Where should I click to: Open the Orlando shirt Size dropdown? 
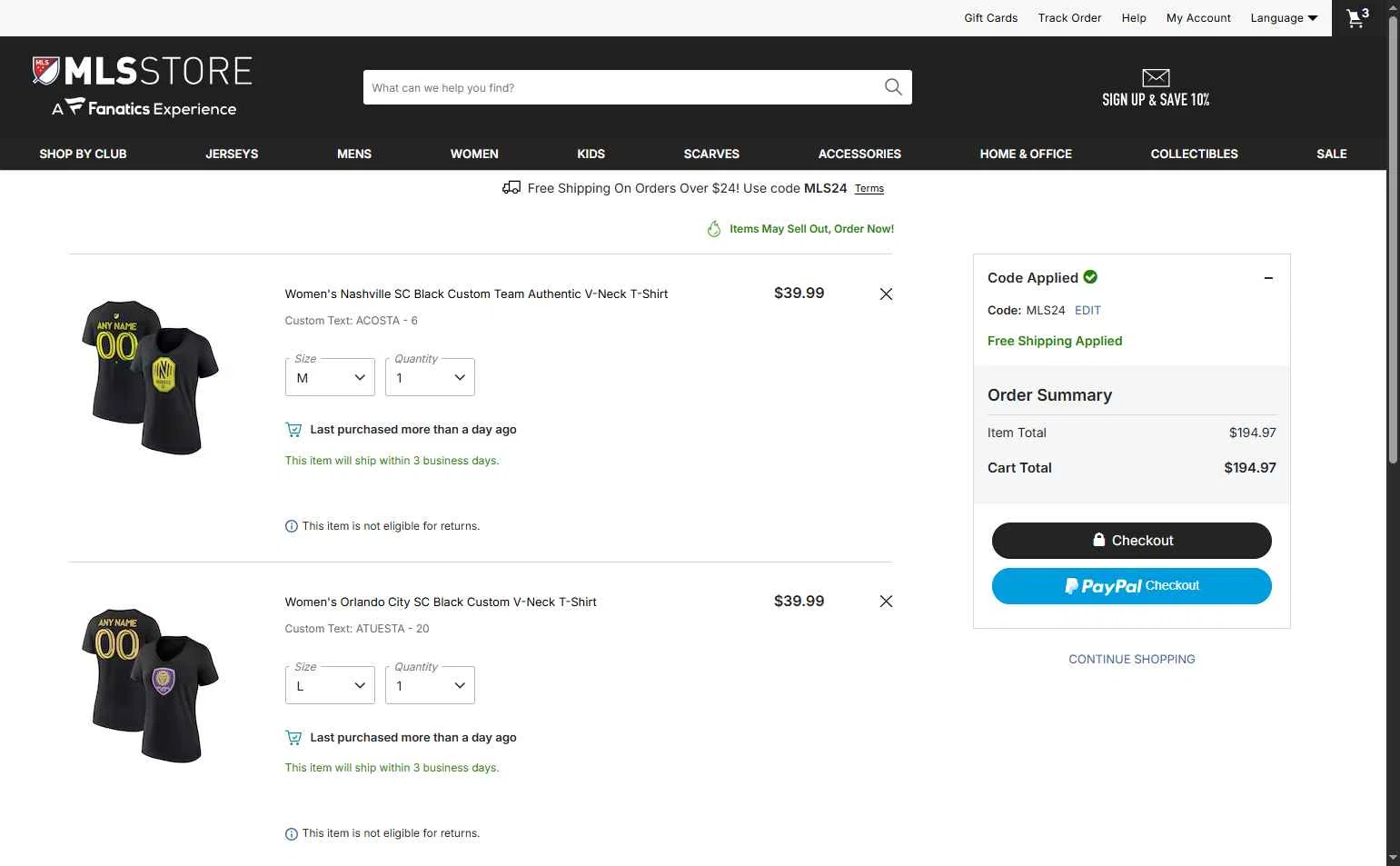(x=330, y=685)
